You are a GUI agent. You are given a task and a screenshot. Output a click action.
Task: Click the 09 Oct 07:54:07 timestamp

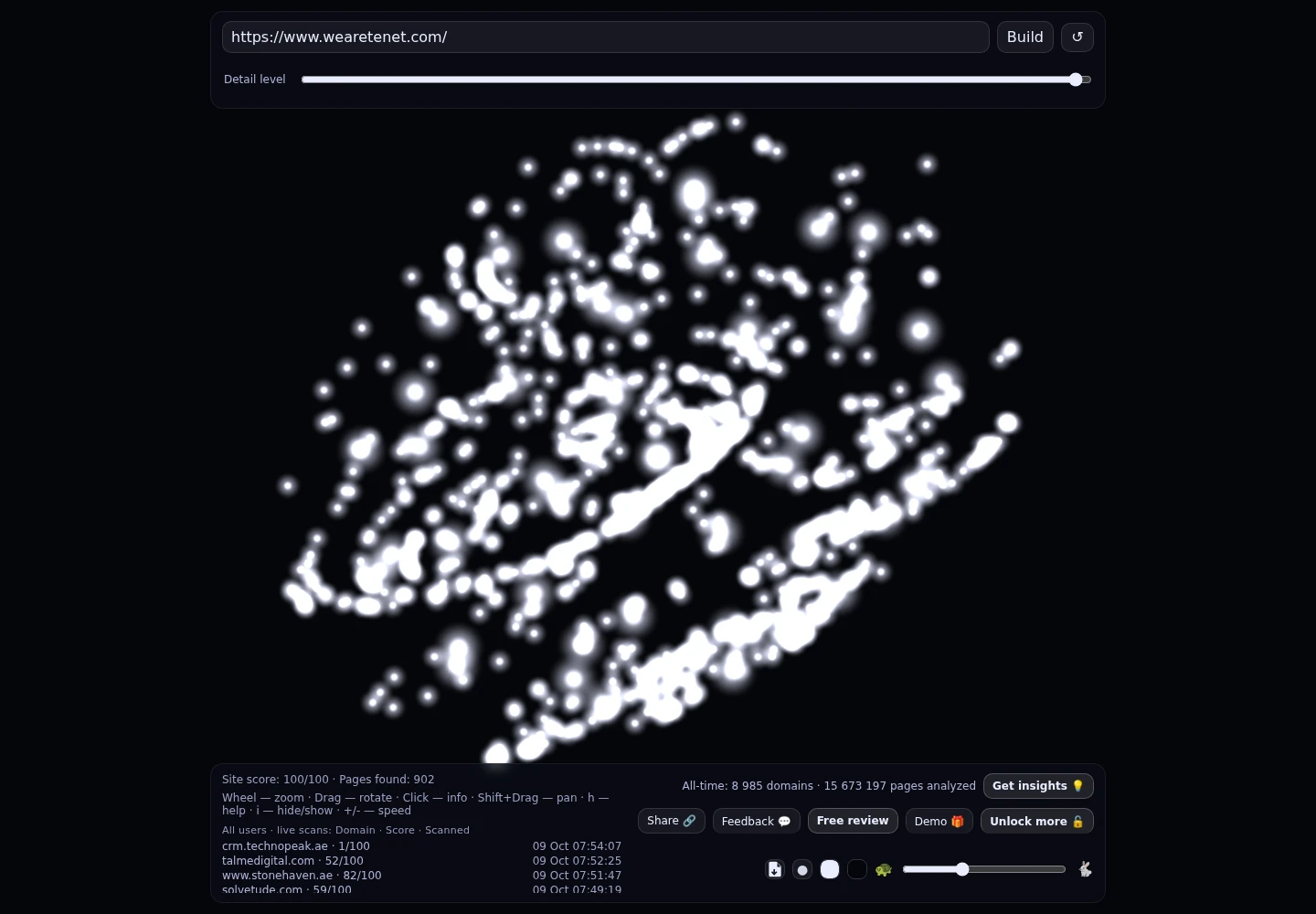(x=577, y=846)
